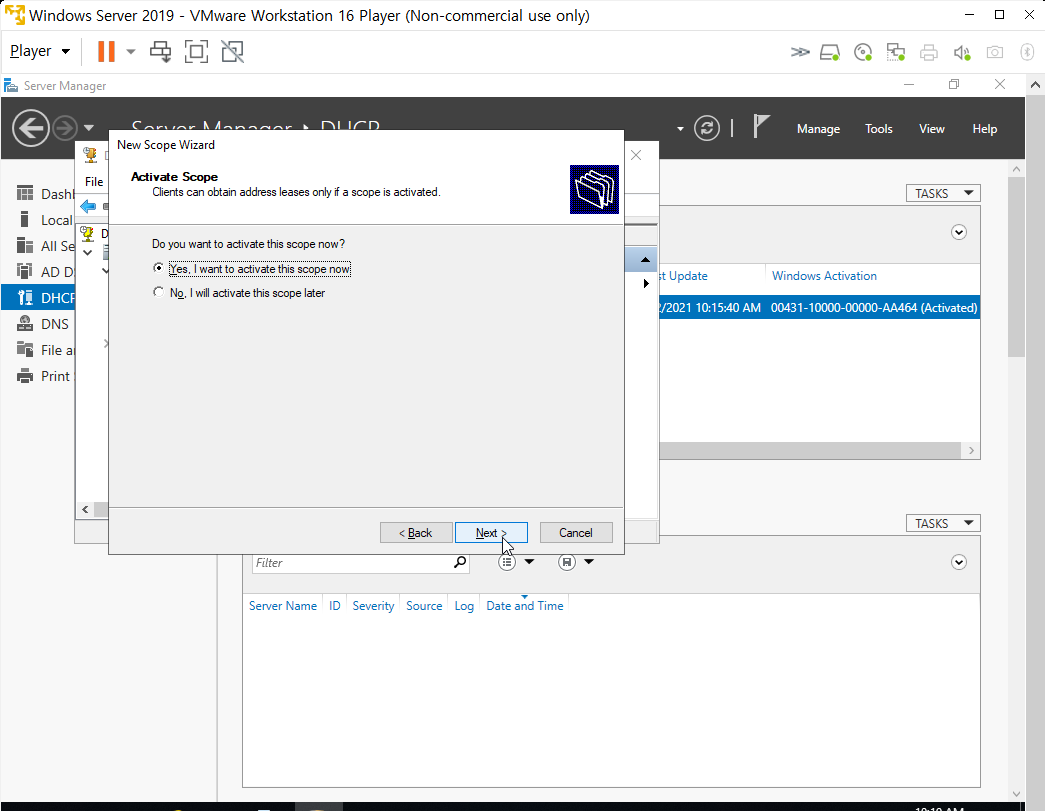Click the Events Filter input field

click(352, 562)
